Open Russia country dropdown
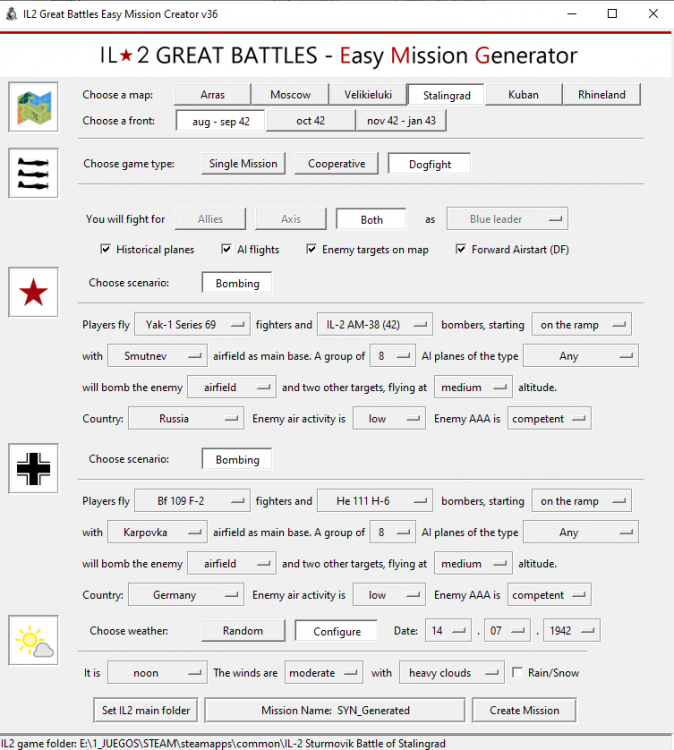Screen dimensions: 674x750 click(x=186, y=419)
